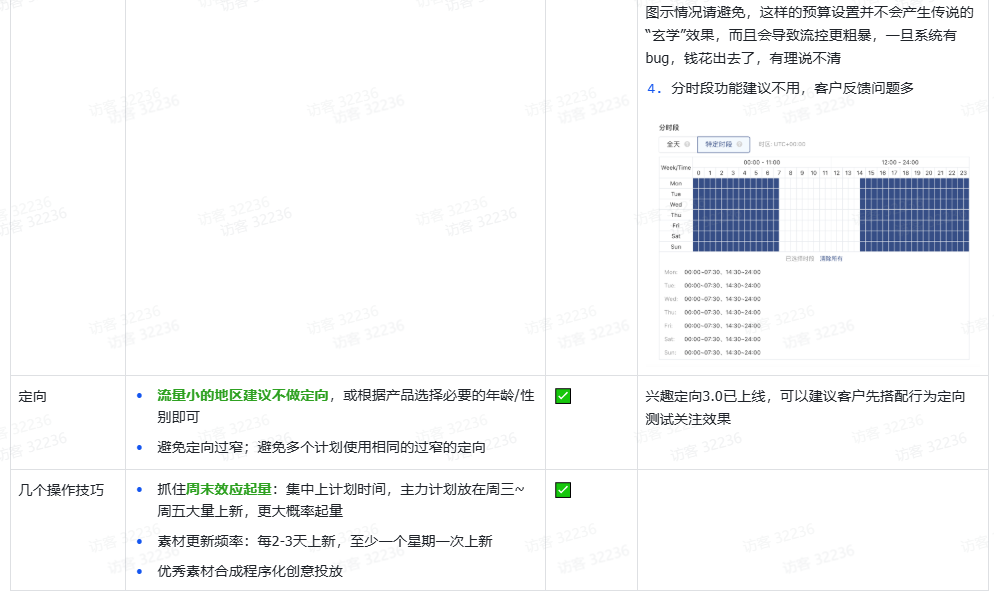This screenshot has height=597, width=994.
Task: Click the Week/Time header cell
Action: [x=675, y=167]
